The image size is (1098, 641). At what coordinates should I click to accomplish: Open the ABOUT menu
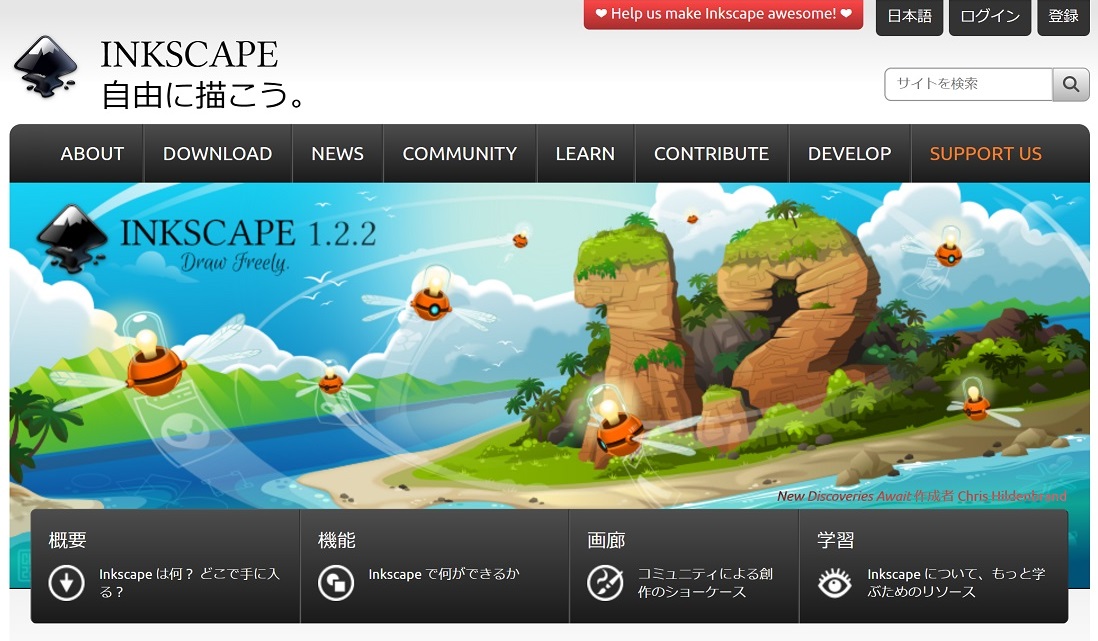coord(92,153)
